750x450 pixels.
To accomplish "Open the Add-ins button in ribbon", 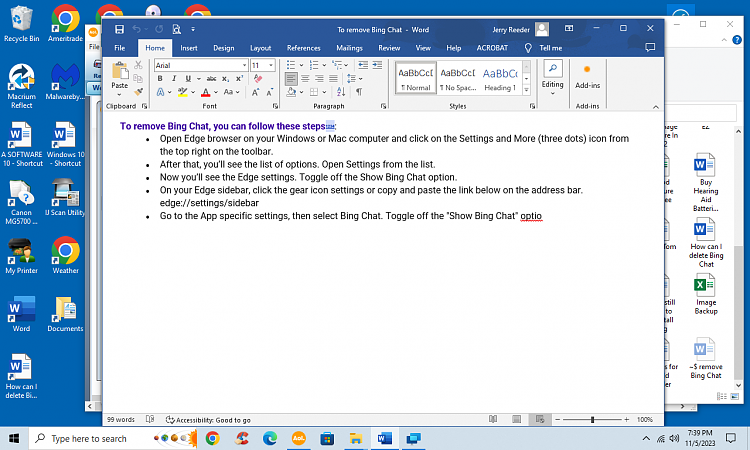I will [x=587, y=75].
